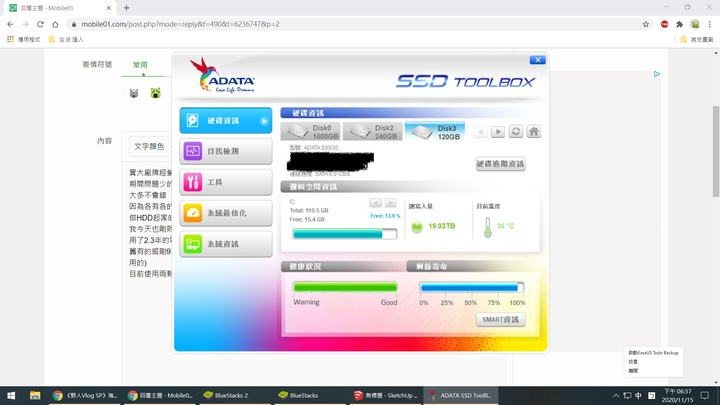The image size is (720, 405).
Task: Click the home icon in toolbox
Action: point(534,132)
